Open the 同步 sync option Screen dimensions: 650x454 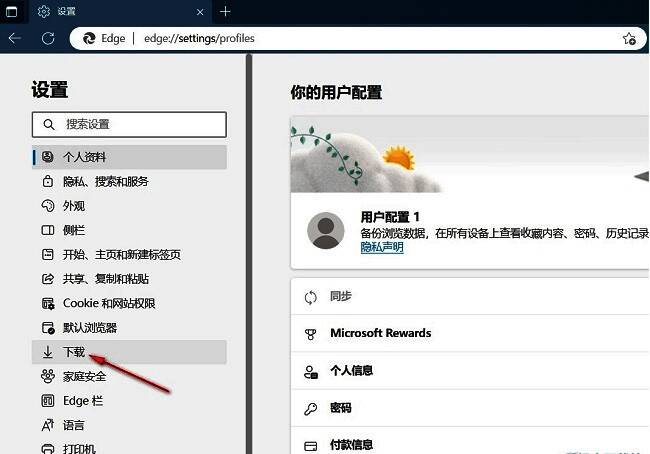point(341,297)
